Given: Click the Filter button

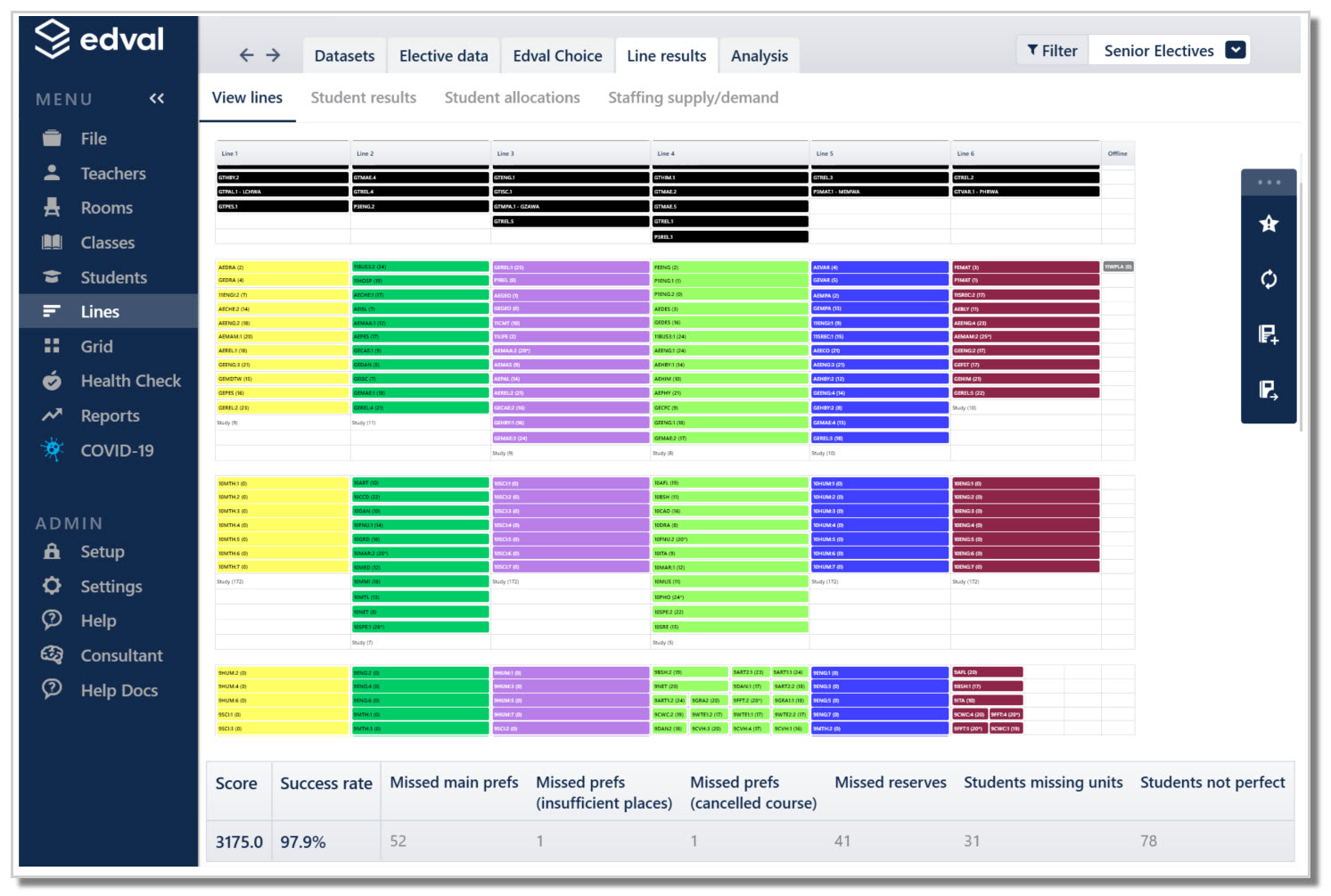Looking at the screenshot, I should click(x=1052, y=51).
